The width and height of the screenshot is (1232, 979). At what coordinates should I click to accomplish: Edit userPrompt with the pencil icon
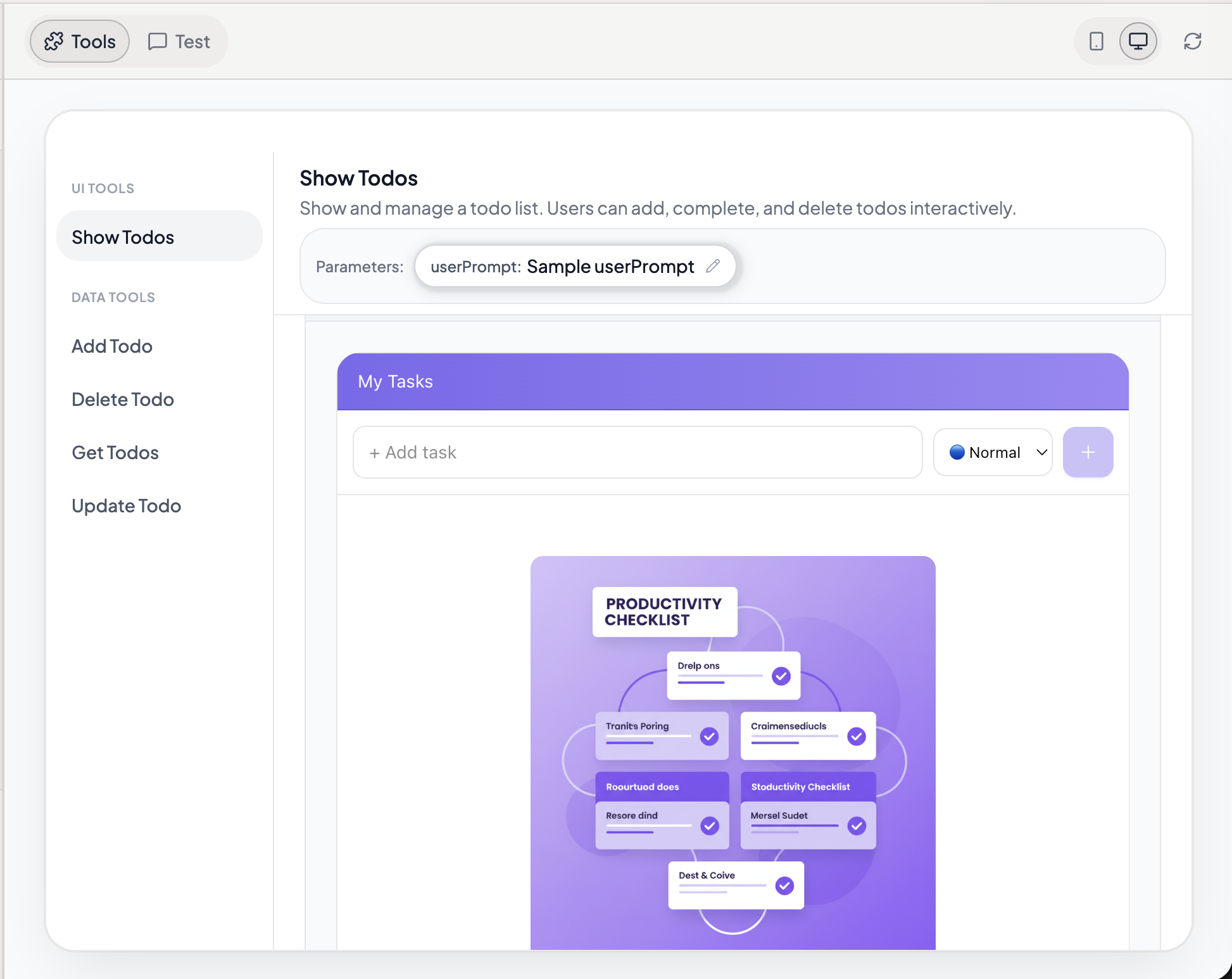(713, 266)
